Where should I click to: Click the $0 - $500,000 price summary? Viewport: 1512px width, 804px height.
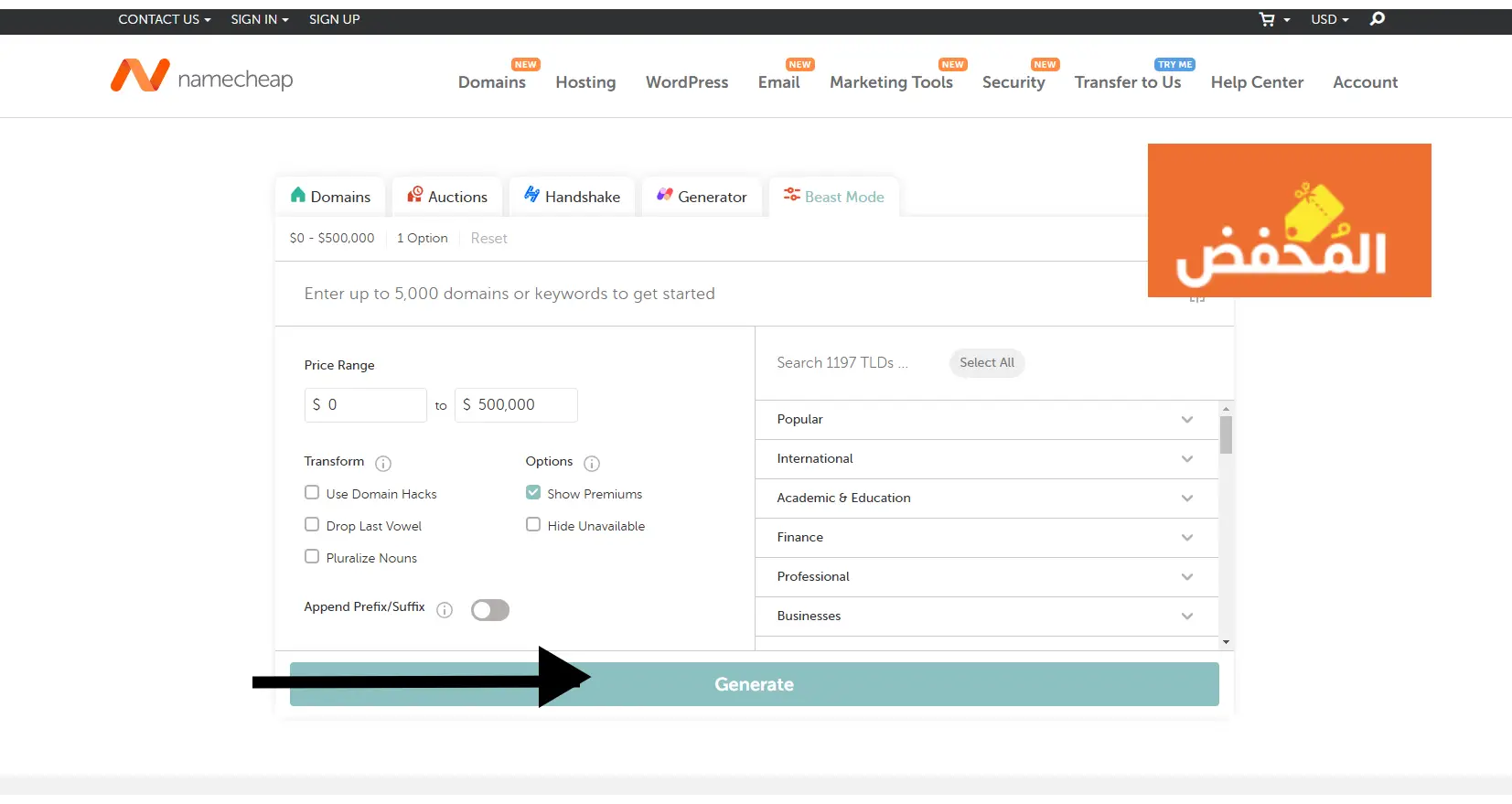pos(332,238)
